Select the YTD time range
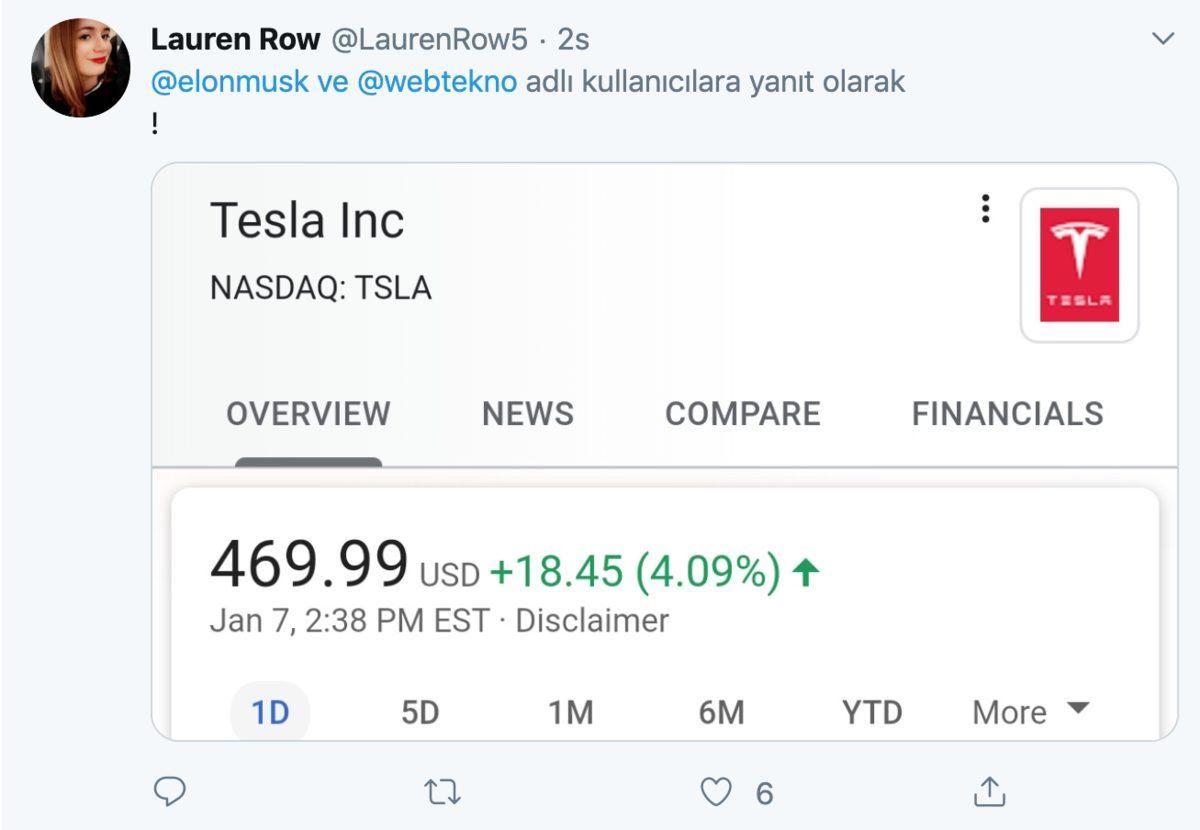 click(873, 712)
